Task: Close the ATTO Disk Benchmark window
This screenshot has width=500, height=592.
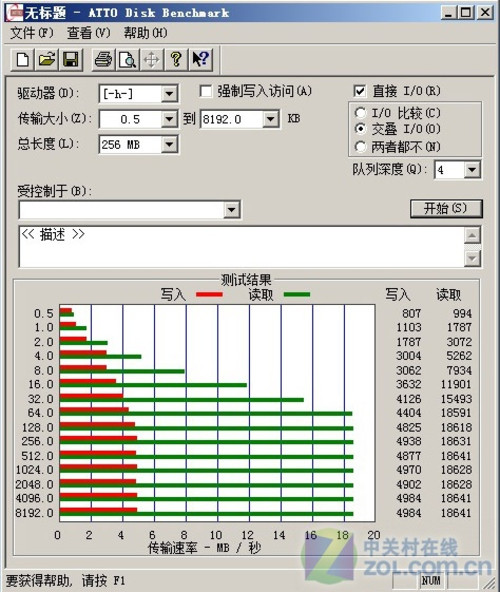Action: 485,13
